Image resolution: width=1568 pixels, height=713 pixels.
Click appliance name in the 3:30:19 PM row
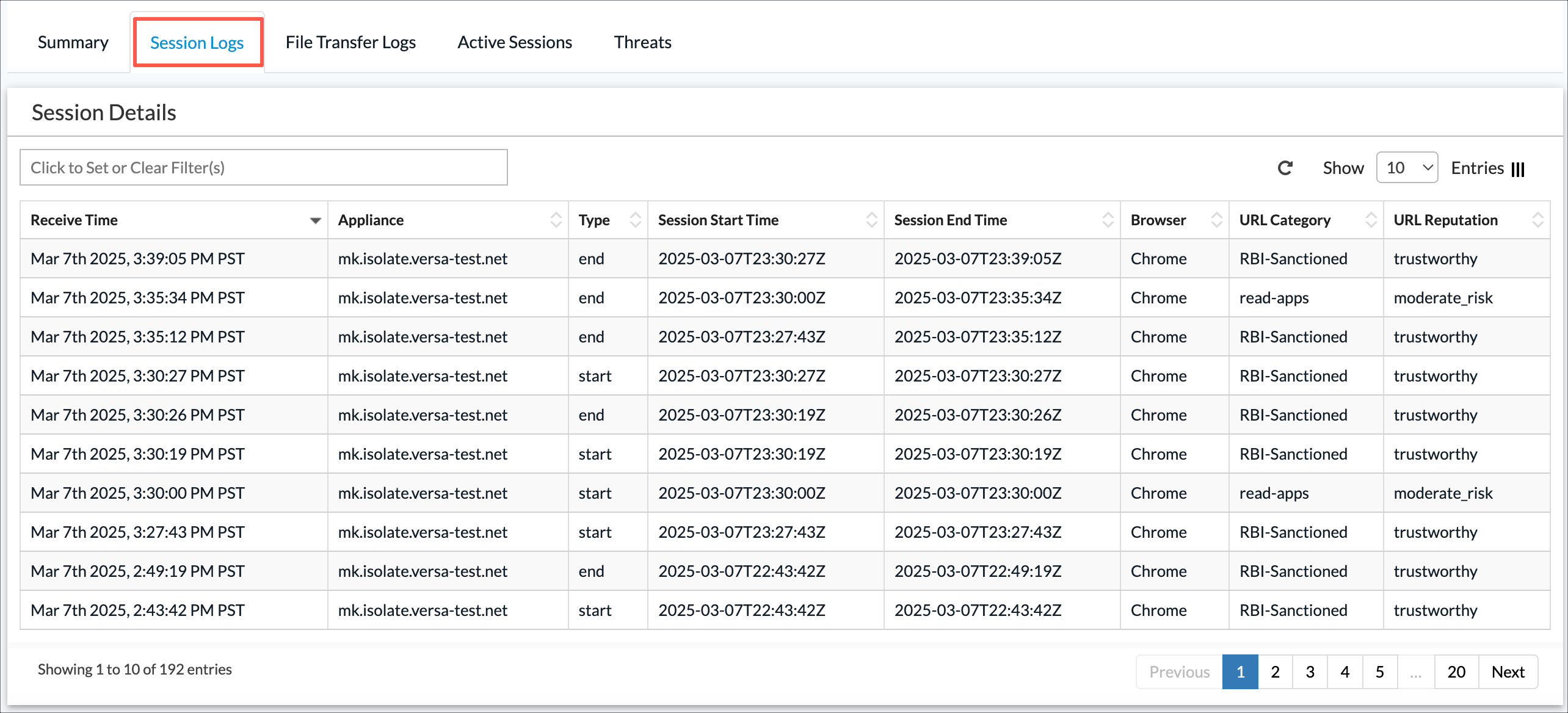pos(423,454)
